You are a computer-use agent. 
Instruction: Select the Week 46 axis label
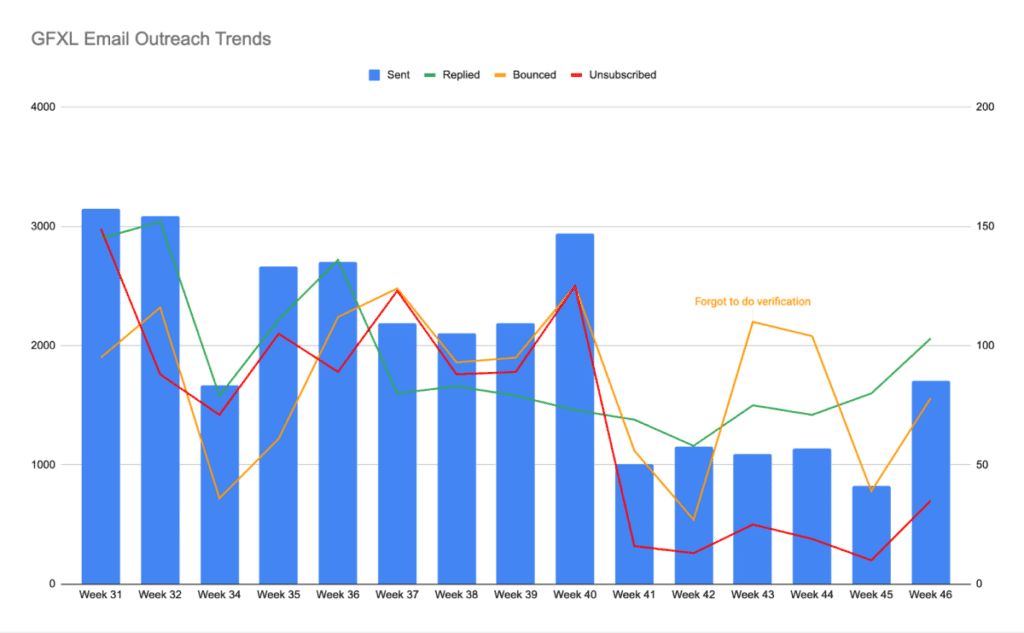pos(930,593)
